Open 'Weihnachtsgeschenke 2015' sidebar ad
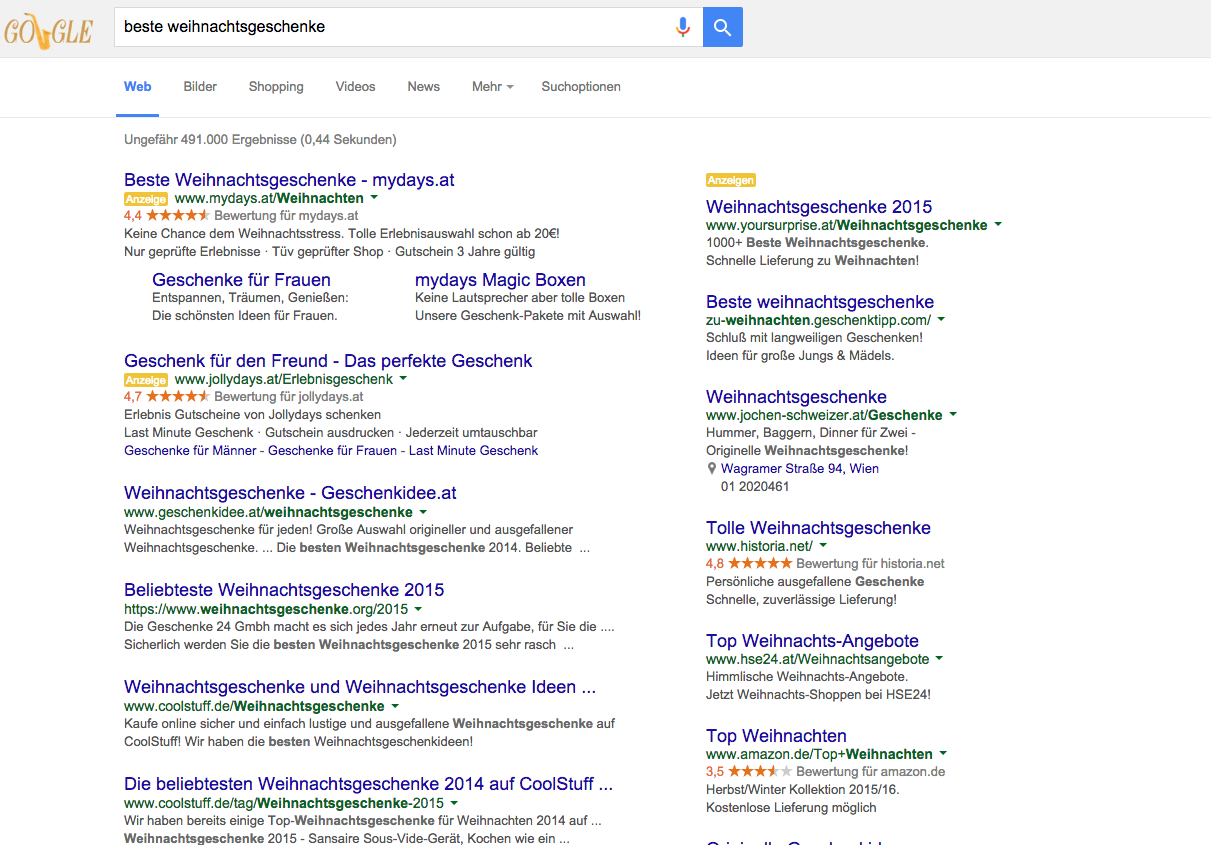Viewport: 1211px width, 845px height. tap(819, 207)
